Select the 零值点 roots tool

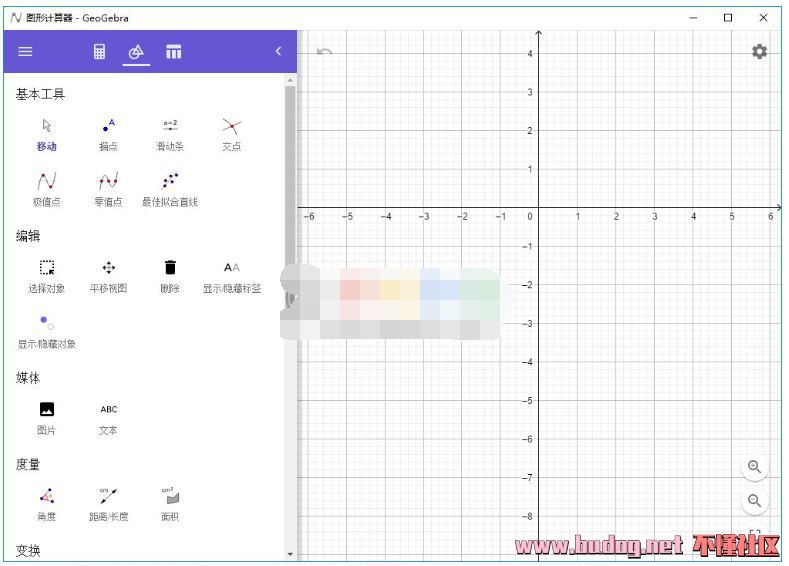[108, 189]
